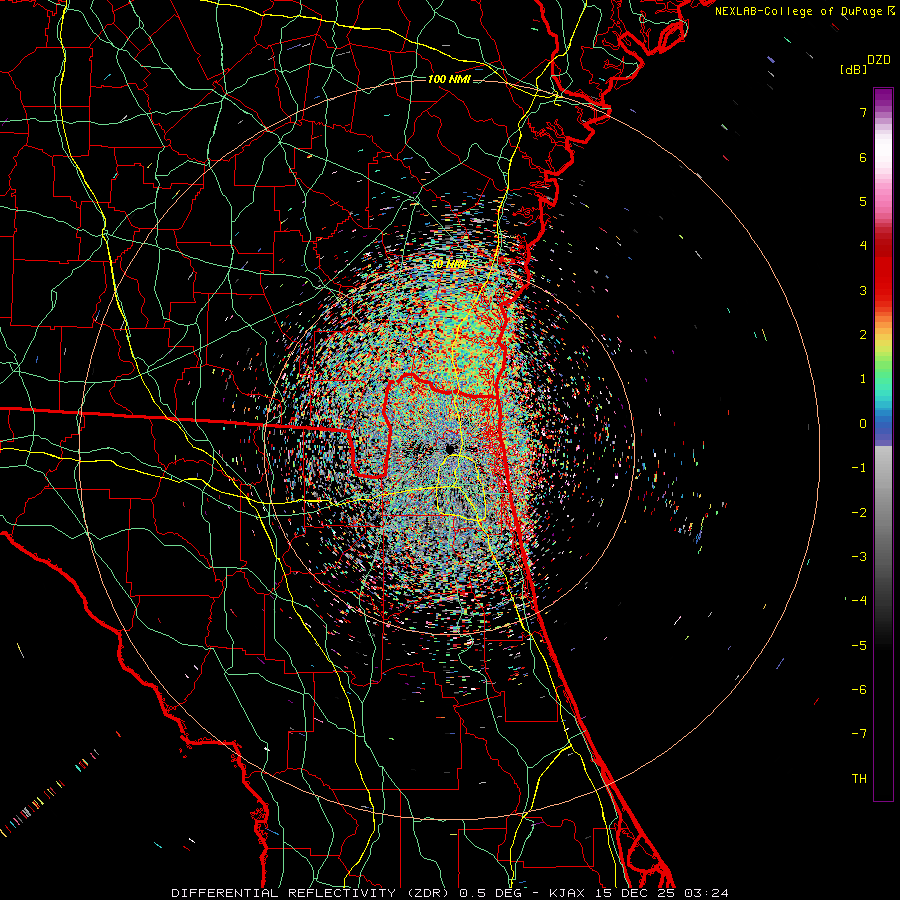Click the 0 tick label on the scale

coord(863,424)
